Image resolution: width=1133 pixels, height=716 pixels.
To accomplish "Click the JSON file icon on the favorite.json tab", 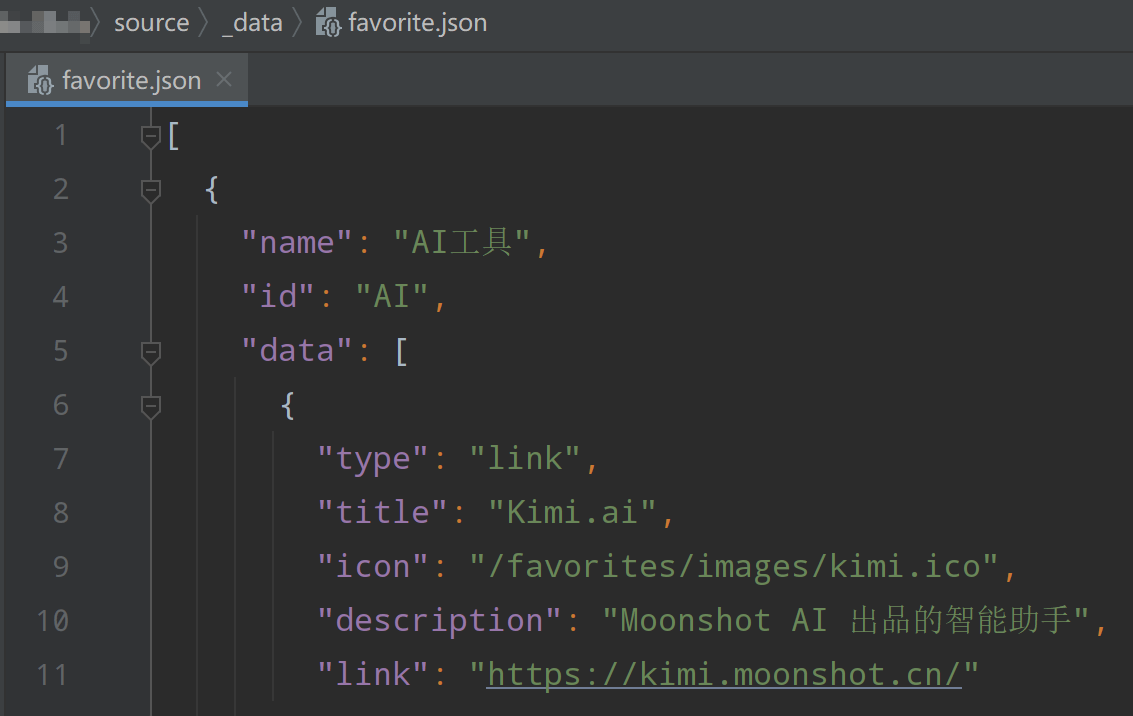I will (x=40, y=80).
